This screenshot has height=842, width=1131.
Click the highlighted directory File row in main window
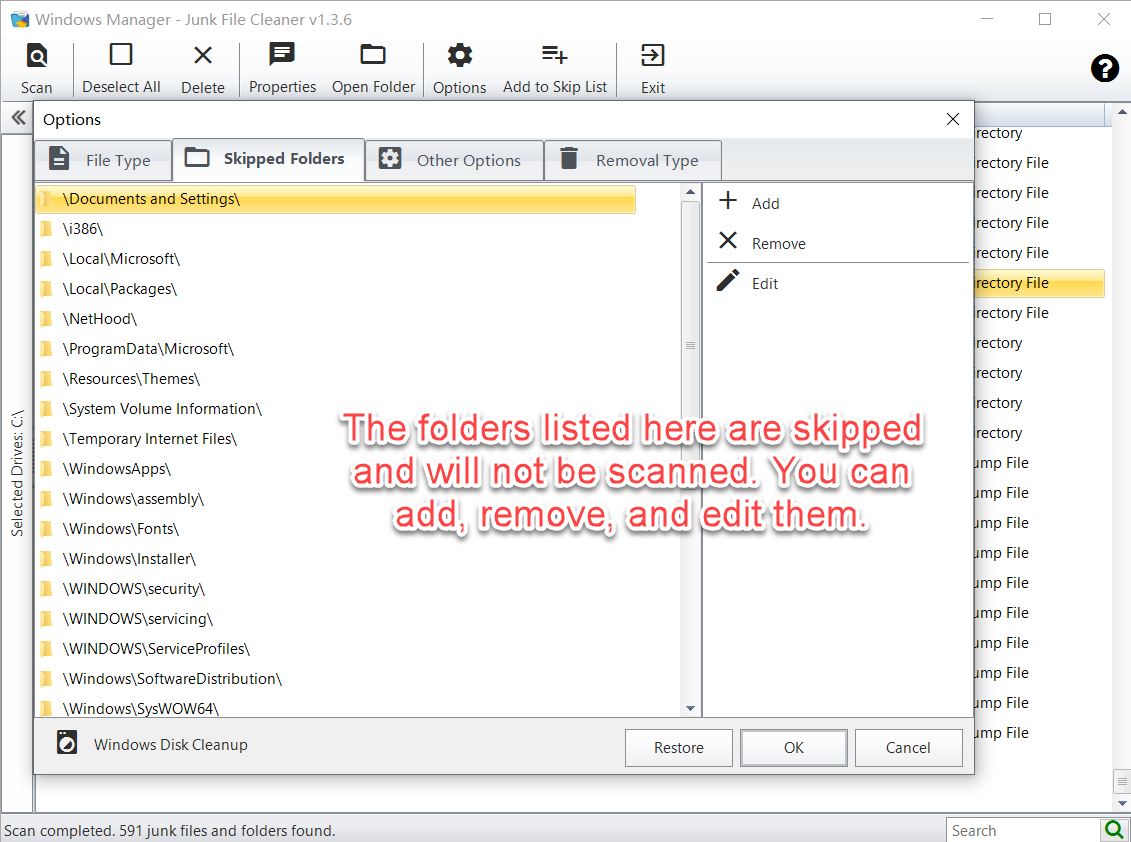pyautogui.click(x=1039, y=283)
